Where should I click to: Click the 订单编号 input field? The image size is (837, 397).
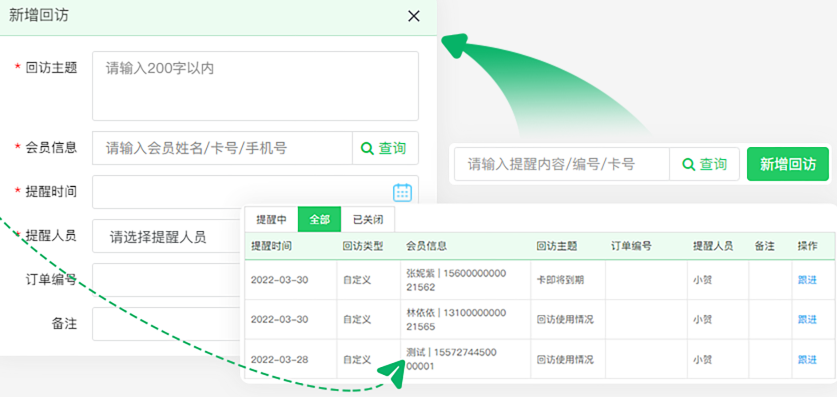pos(168,280)
